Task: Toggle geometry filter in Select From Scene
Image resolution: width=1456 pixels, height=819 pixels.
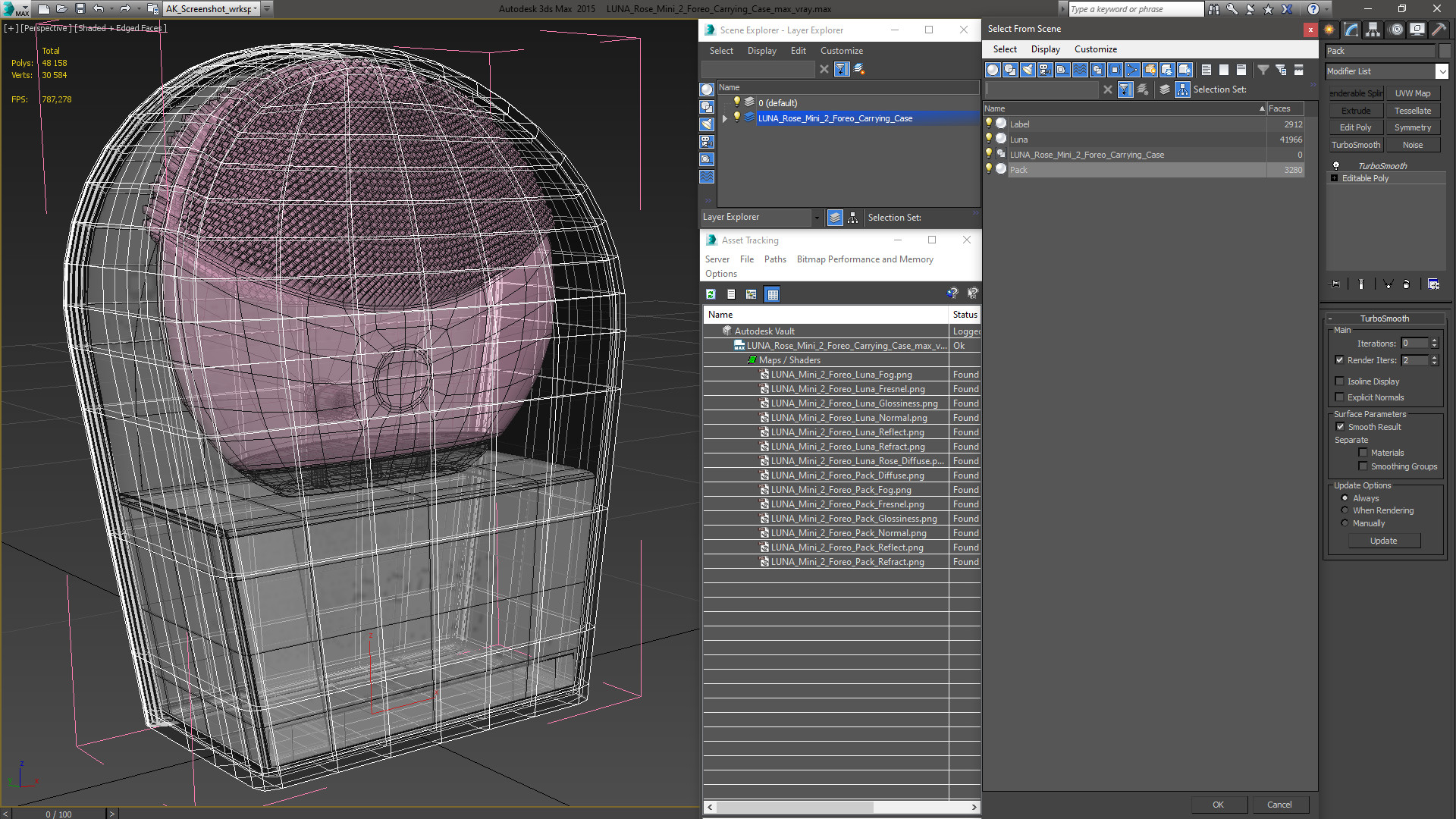Action: tap(993, 70)
